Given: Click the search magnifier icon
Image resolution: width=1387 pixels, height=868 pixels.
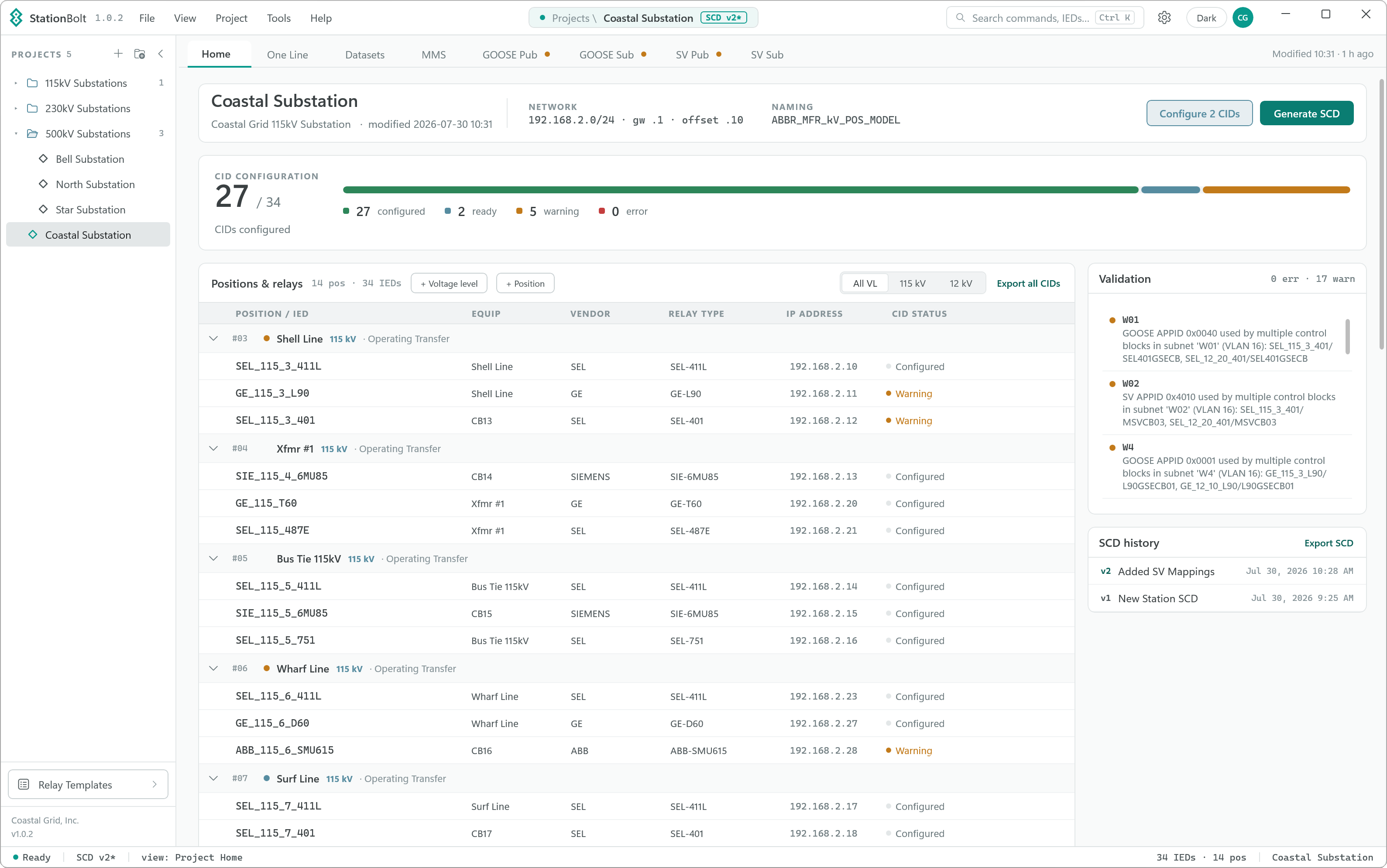Looking at the screenshot, I should [961, 18].
